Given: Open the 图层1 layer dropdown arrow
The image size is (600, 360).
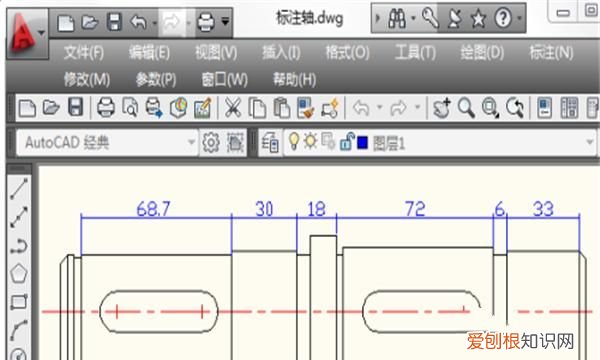Looking at the screenshot, I should [590, 142].
